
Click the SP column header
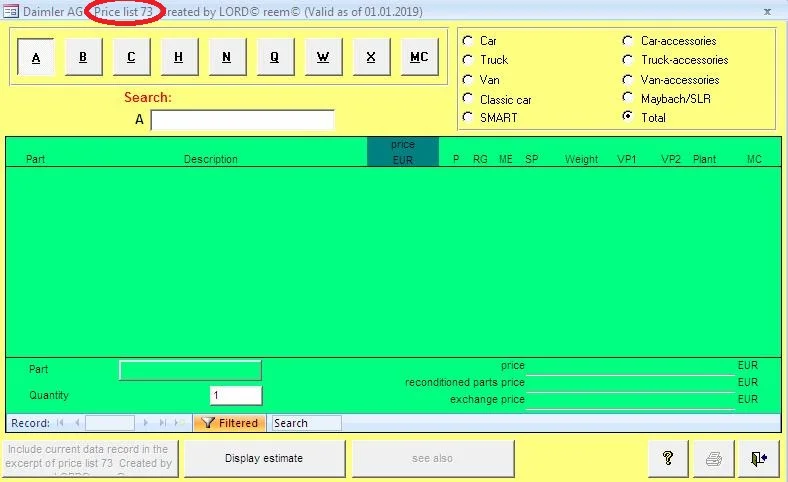[532, 159]
